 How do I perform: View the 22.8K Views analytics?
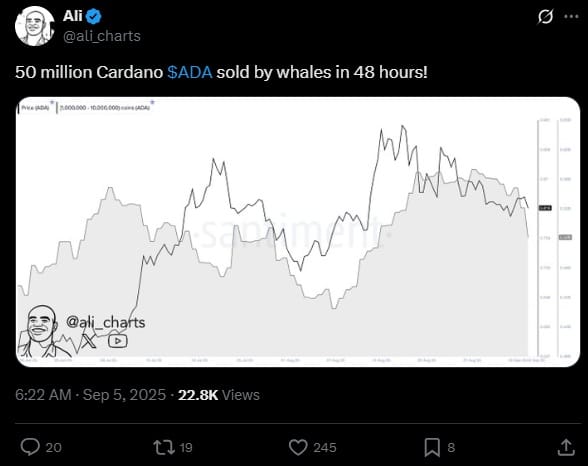[219, 395]
